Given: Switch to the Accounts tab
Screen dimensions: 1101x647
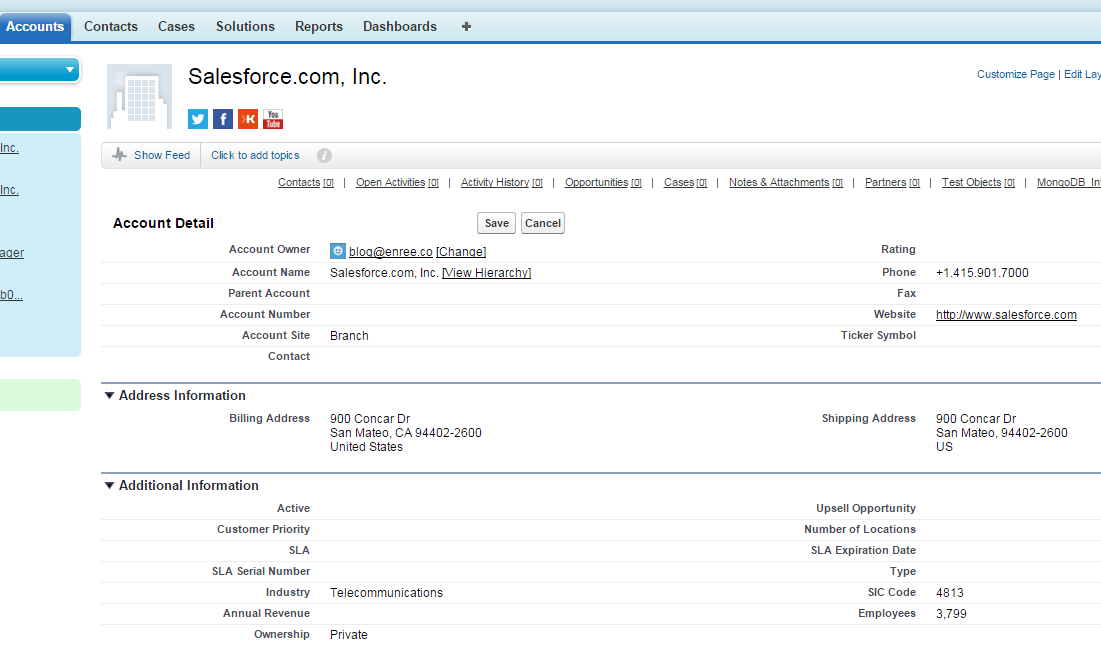Looking at the screenshot, I should (34, 27).
